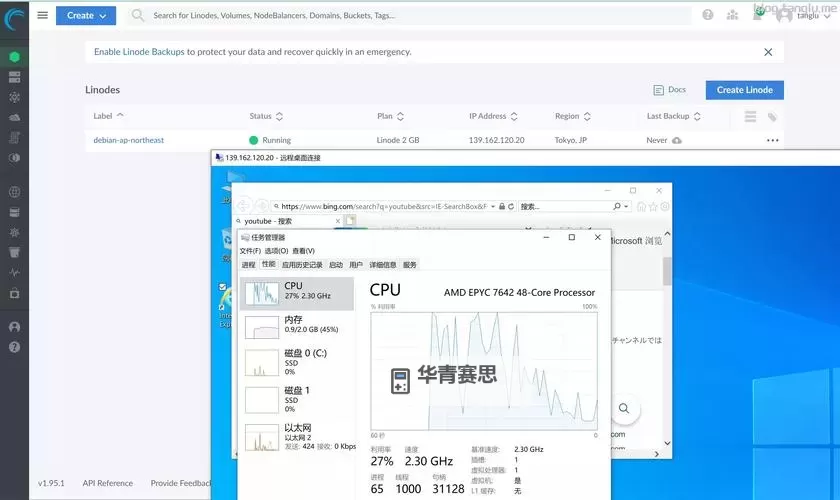
Task: Open the debian-ap-northeast Linode link
Action: pos(129,140)
